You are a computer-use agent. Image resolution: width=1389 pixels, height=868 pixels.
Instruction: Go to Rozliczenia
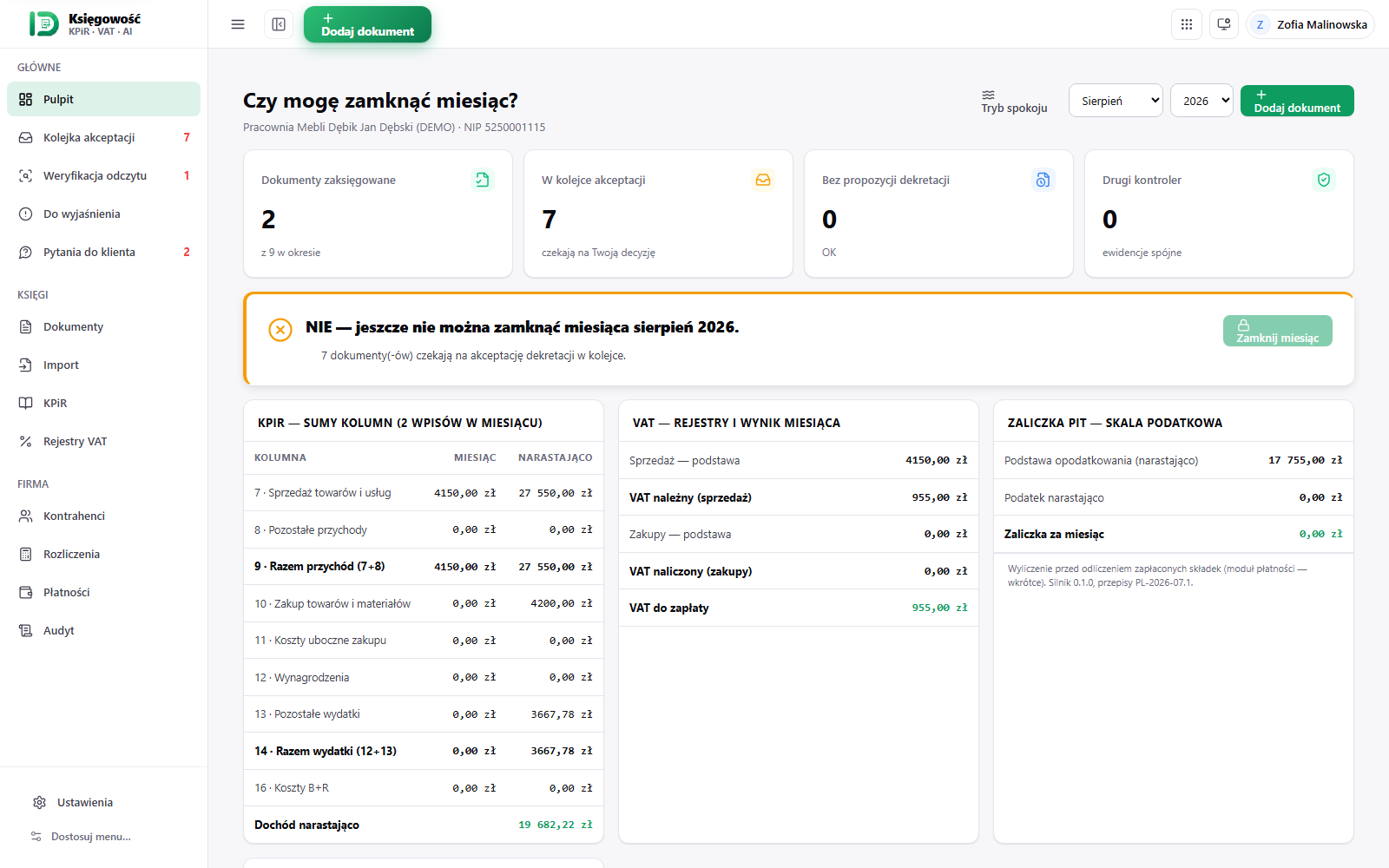point(103,554)
